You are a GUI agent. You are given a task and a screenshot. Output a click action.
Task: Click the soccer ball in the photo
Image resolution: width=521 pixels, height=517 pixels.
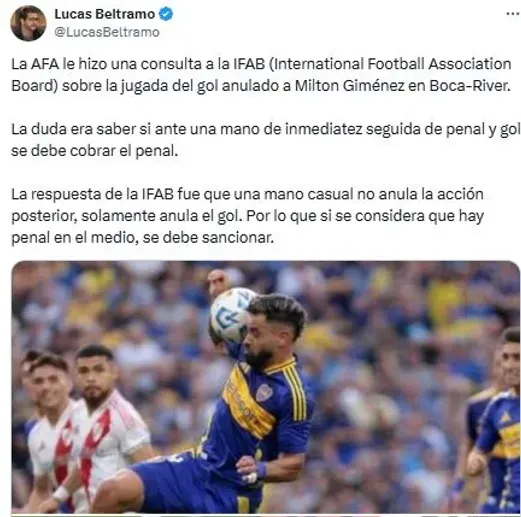pyautogui.click(x=231, y=315)
